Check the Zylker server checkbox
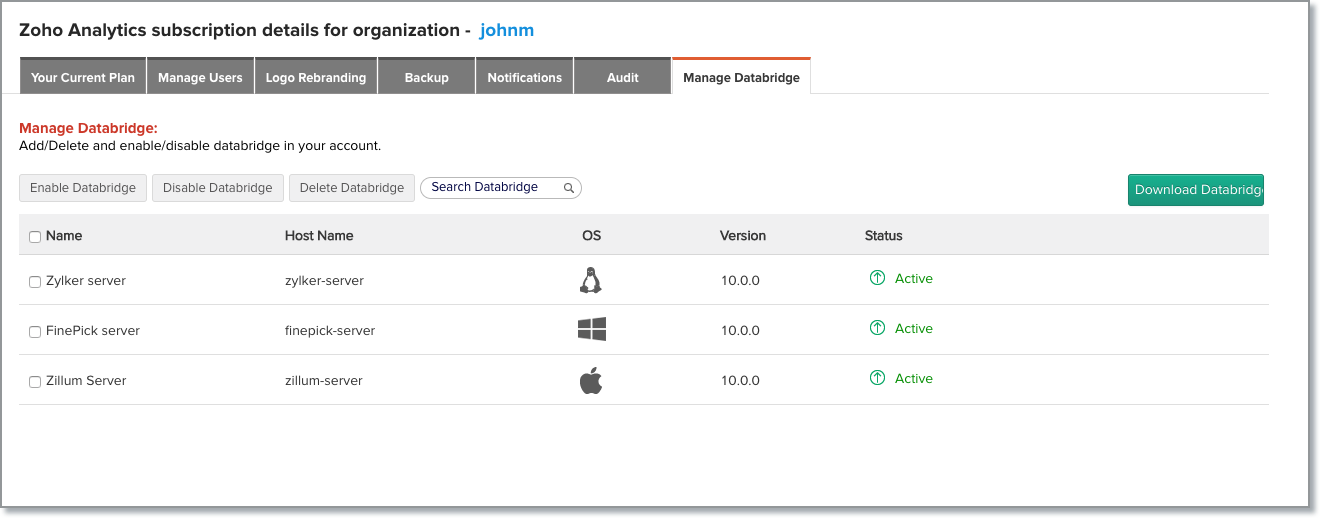 point(35,282)
